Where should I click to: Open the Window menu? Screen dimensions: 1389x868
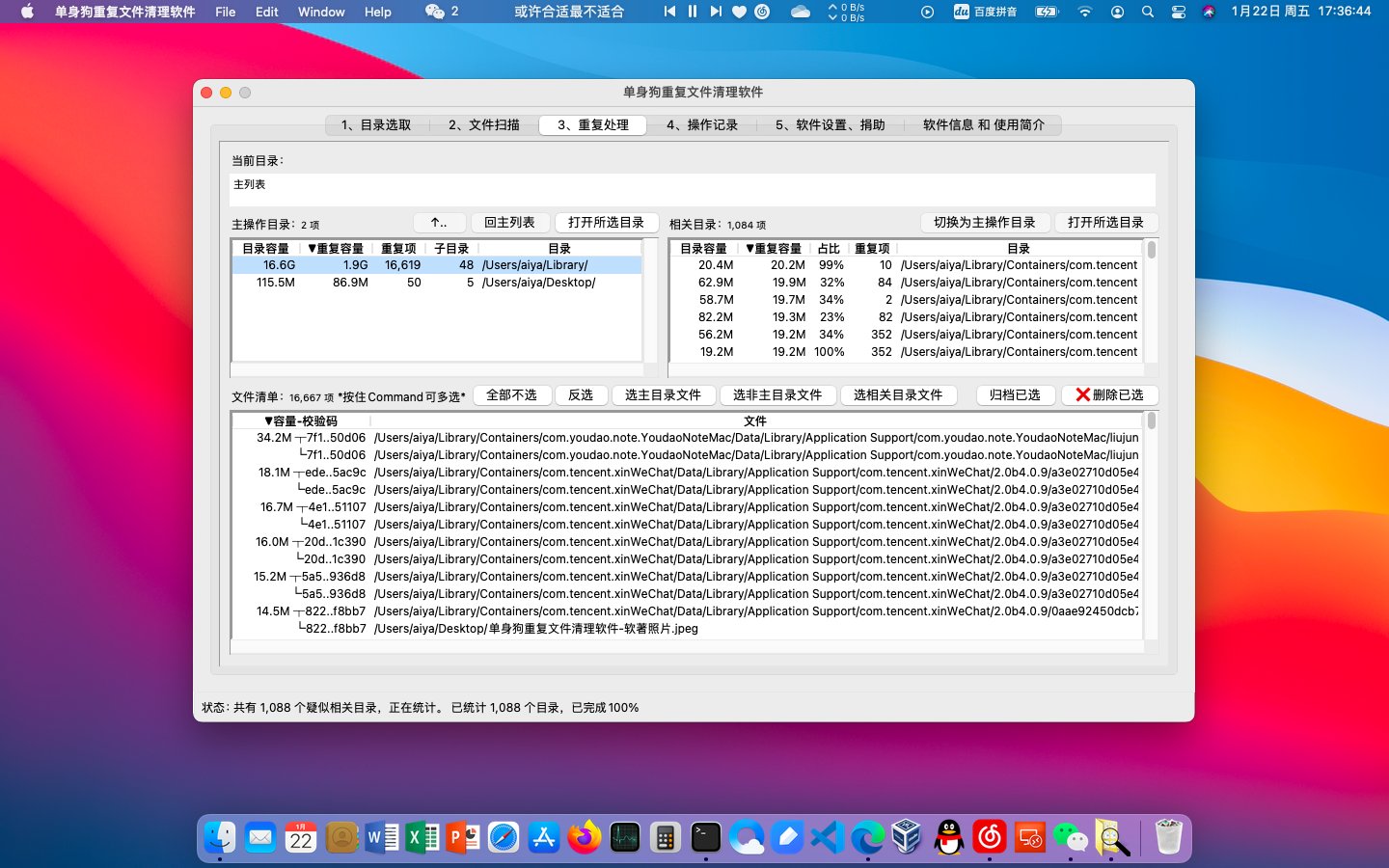[x=321, y=12]
